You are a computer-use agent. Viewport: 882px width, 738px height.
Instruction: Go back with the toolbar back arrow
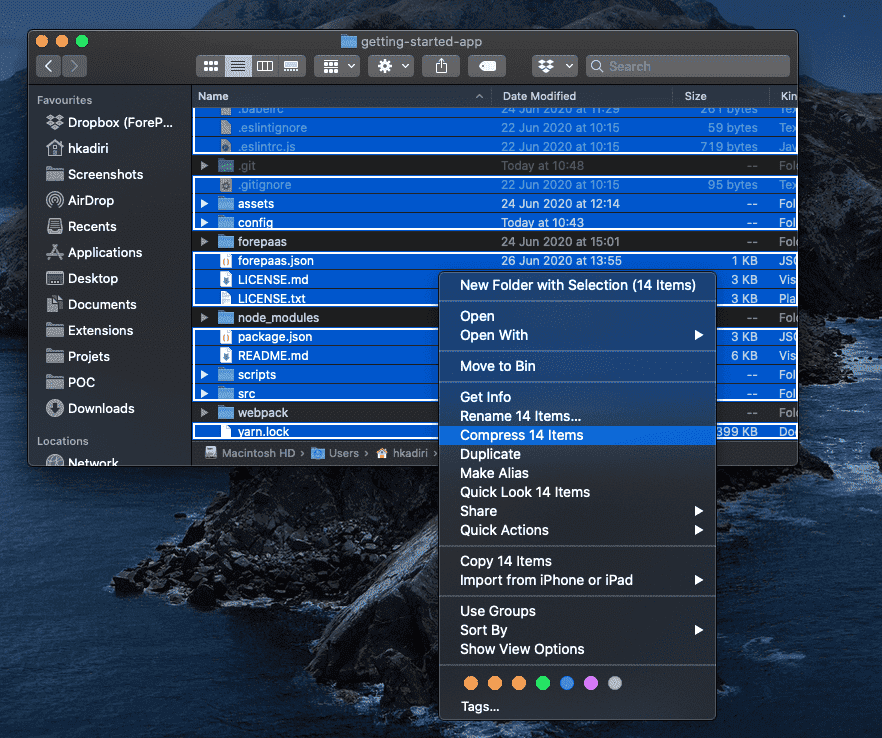49,66
